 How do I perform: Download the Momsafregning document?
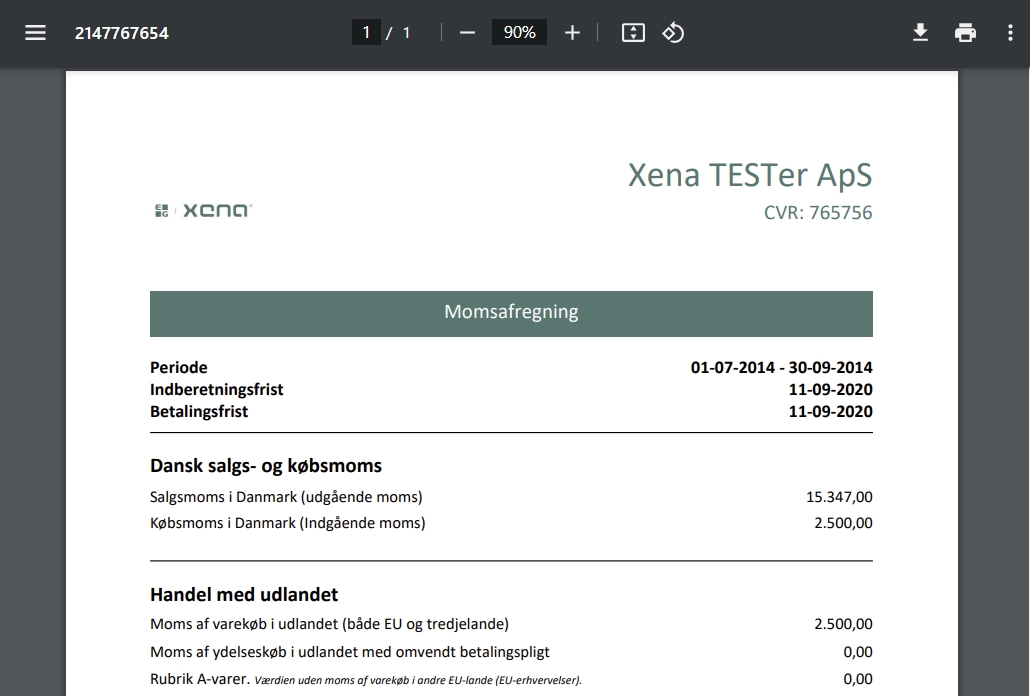point(920,32)
